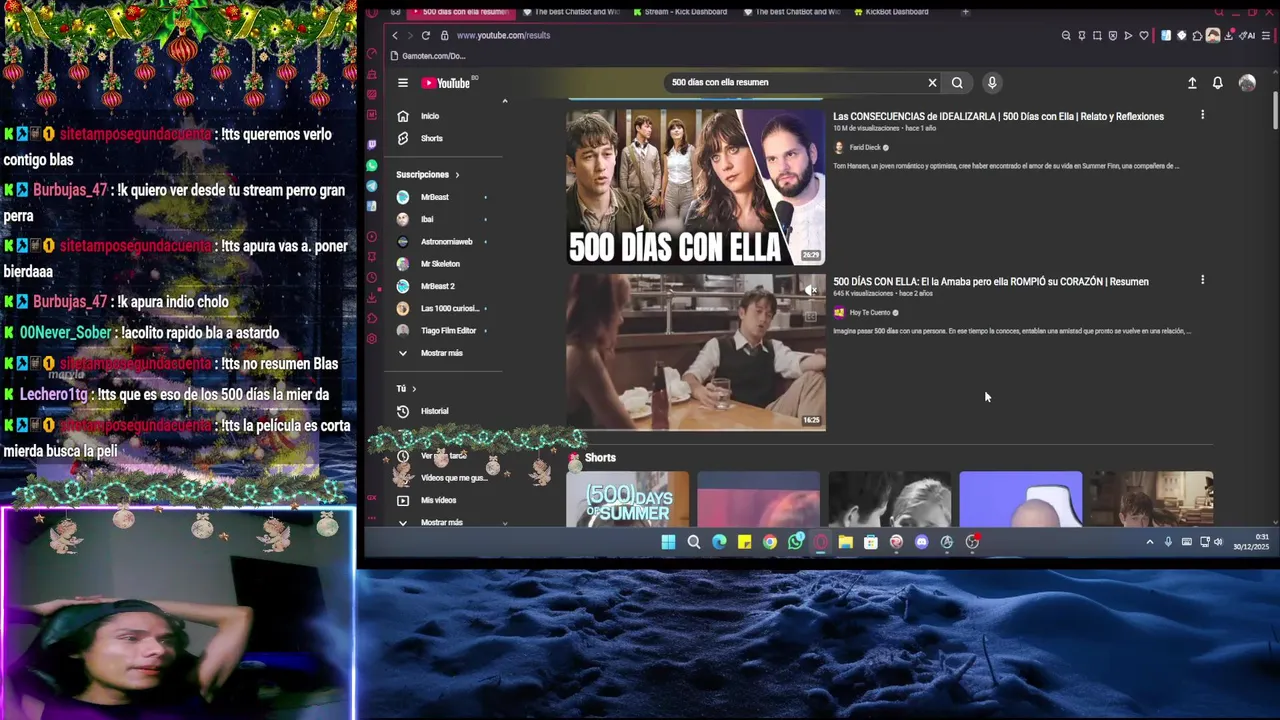Open options menu for the ROMPIÓ su CORAZÓN video

point(1202,280)
